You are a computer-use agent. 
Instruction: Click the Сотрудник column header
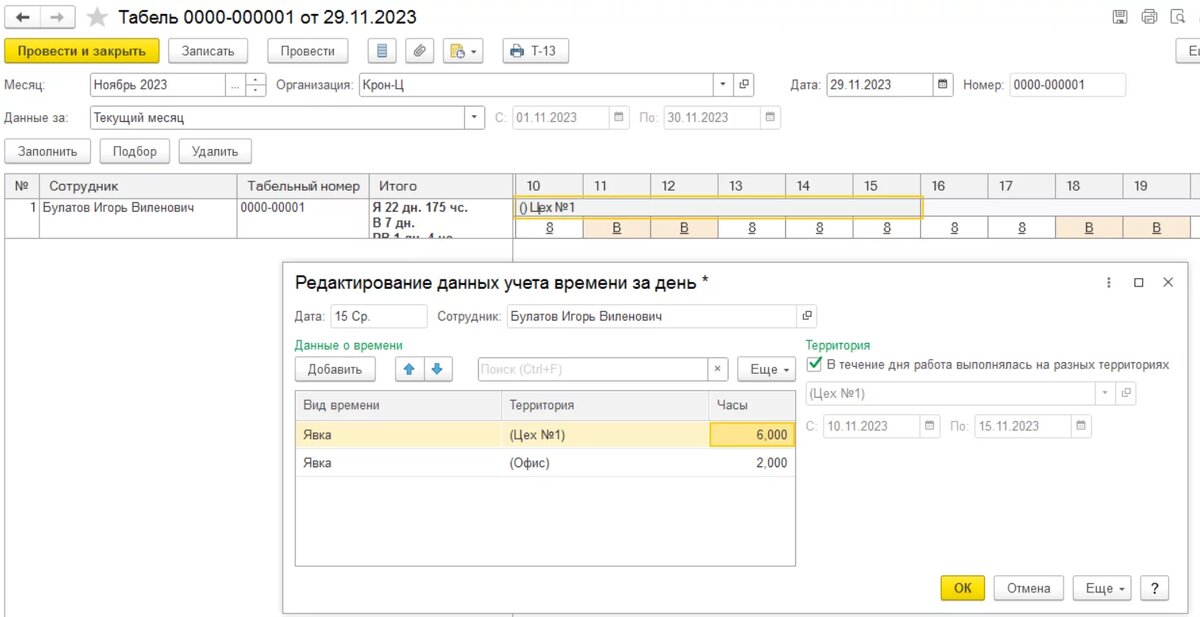tap(138, 186)
